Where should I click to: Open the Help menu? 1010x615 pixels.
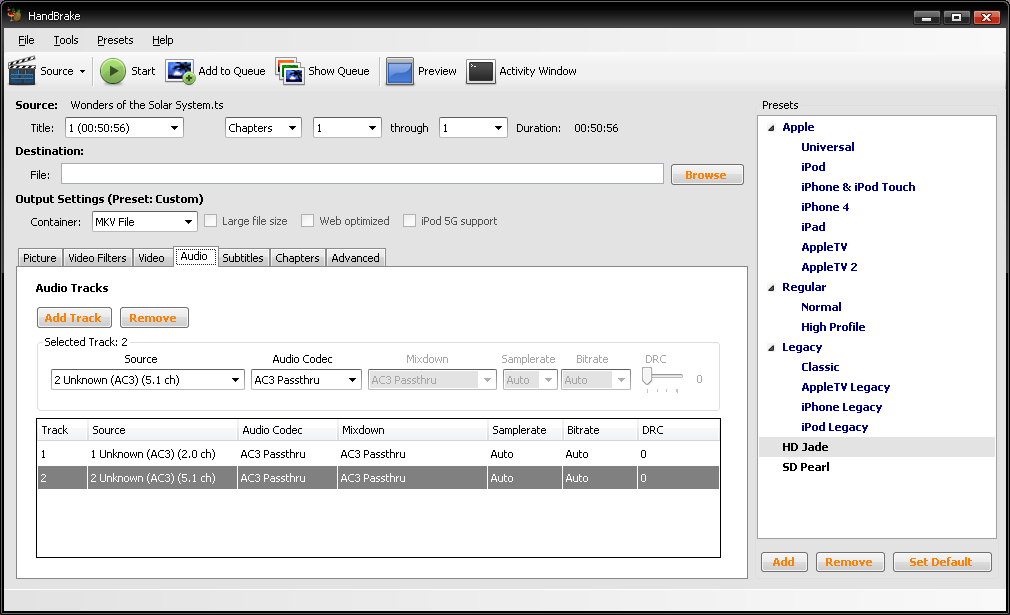coord(162,40)
